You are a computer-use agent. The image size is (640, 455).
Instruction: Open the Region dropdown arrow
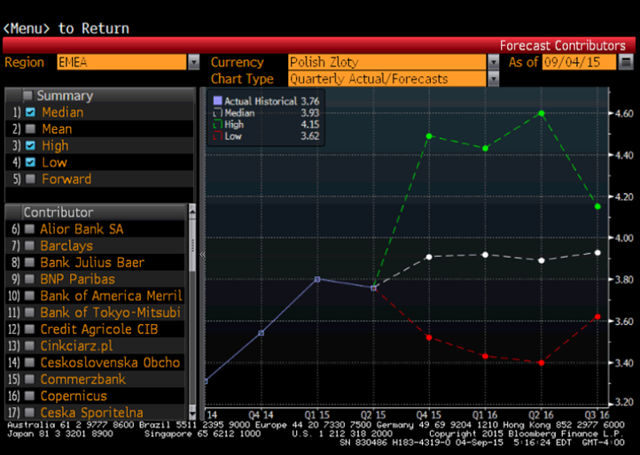pyautogui.click(x=193, y=62)
